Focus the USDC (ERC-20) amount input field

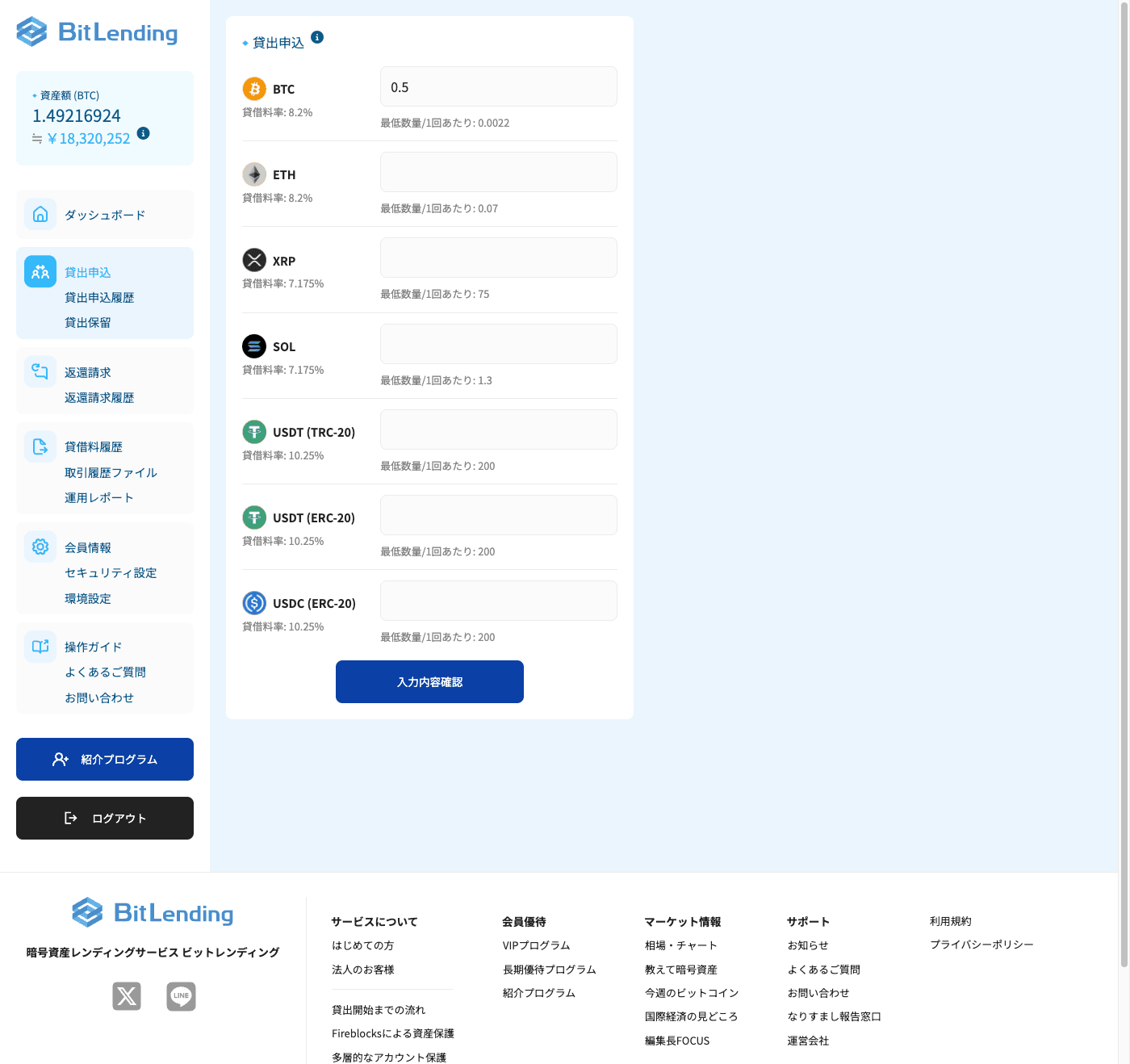coord(499,601)
